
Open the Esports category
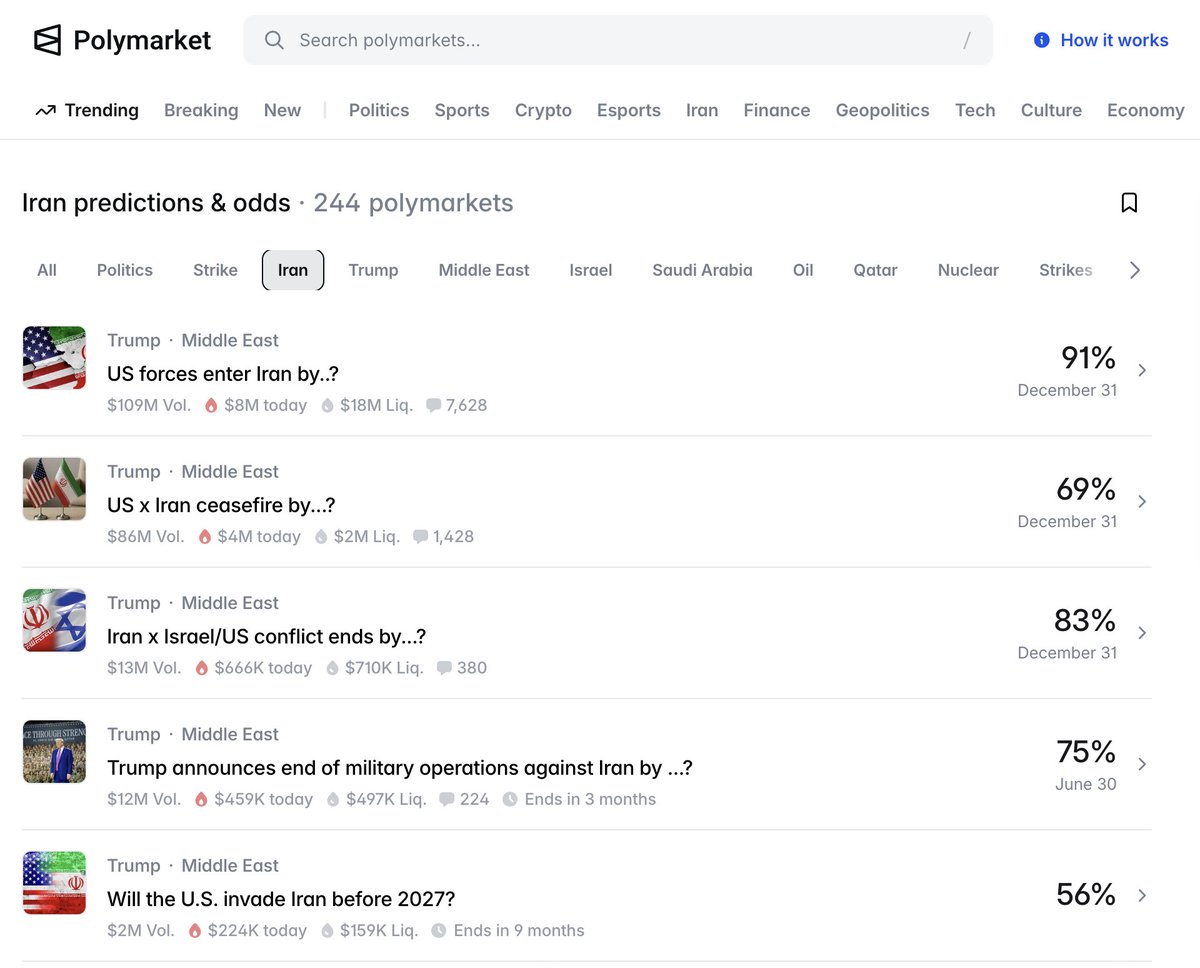tap(629, 110)
